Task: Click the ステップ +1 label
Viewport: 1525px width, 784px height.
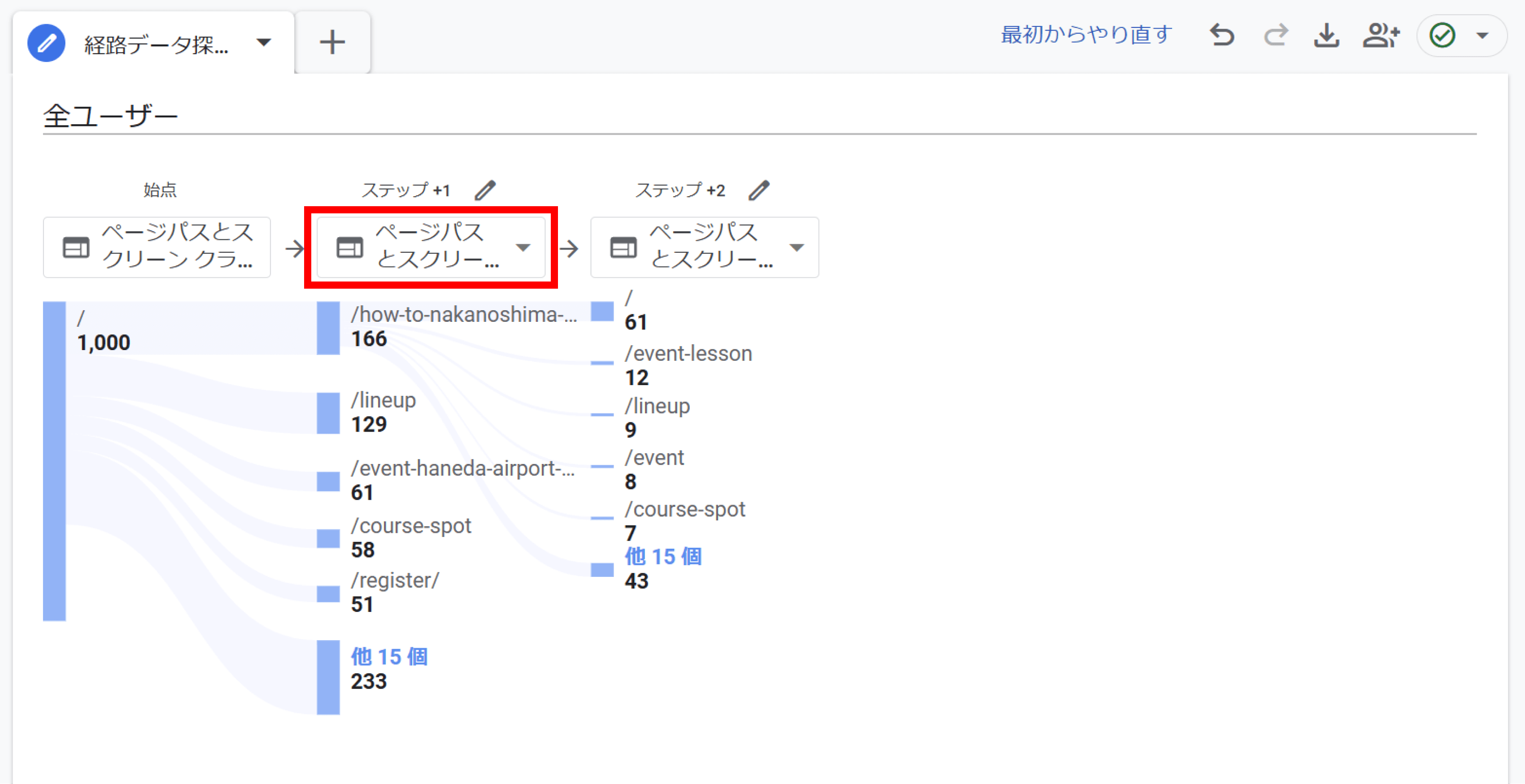Action: point(405,190)
